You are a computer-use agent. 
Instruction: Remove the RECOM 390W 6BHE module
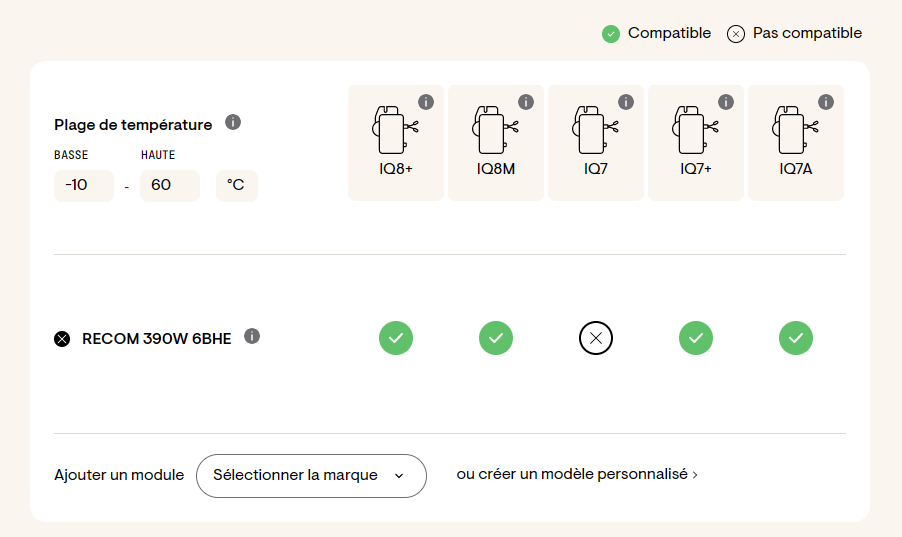click(x=62, y=339)
